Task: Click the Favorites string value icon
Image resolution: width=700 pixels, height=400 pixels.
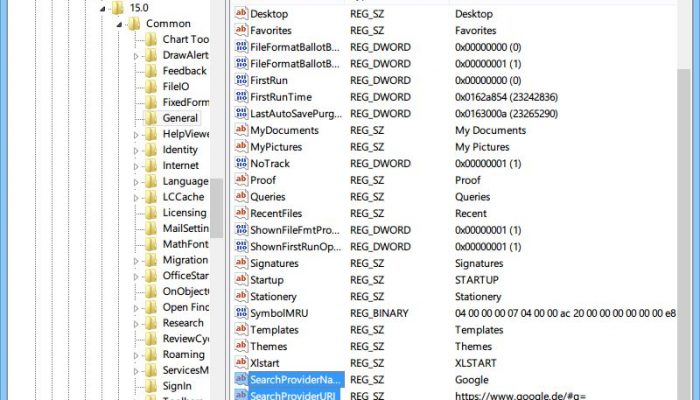Action: (x=241, y=30)
